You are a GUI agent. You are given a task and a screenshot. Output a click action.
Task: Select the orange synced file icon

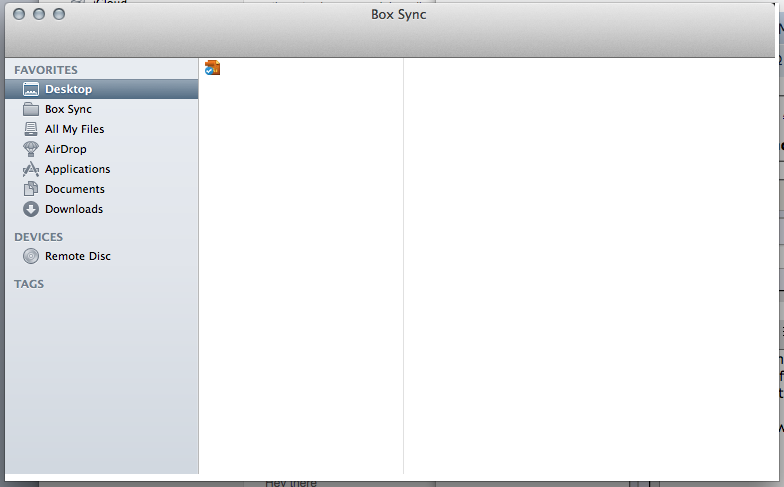coord(212,68)
